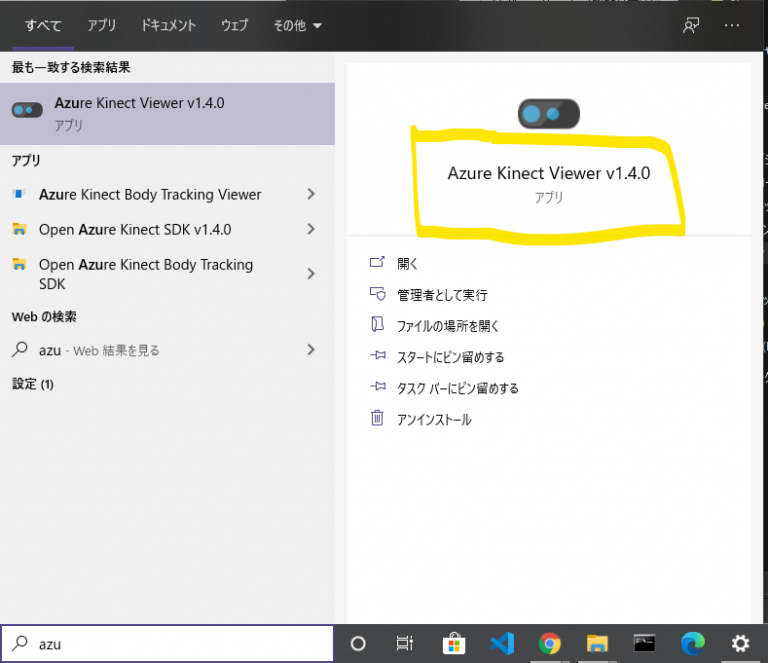
Task: Open File Explorer from taskbar
Action: coord(597,643)
